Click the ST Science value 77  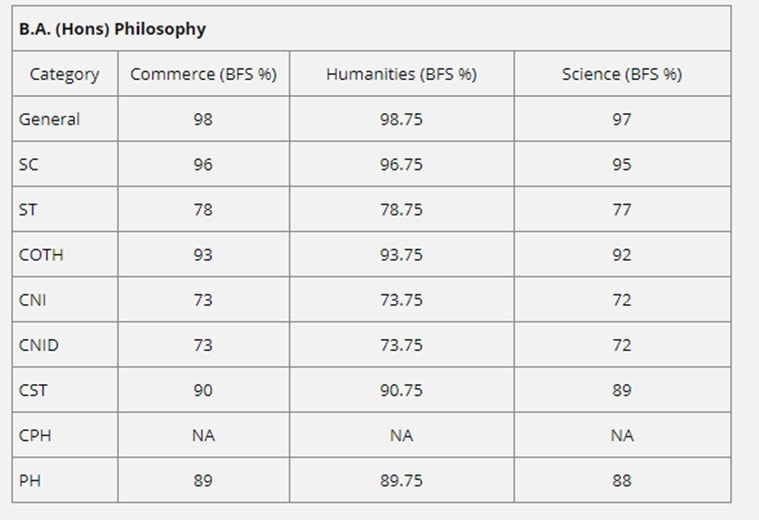coord(622,210)
